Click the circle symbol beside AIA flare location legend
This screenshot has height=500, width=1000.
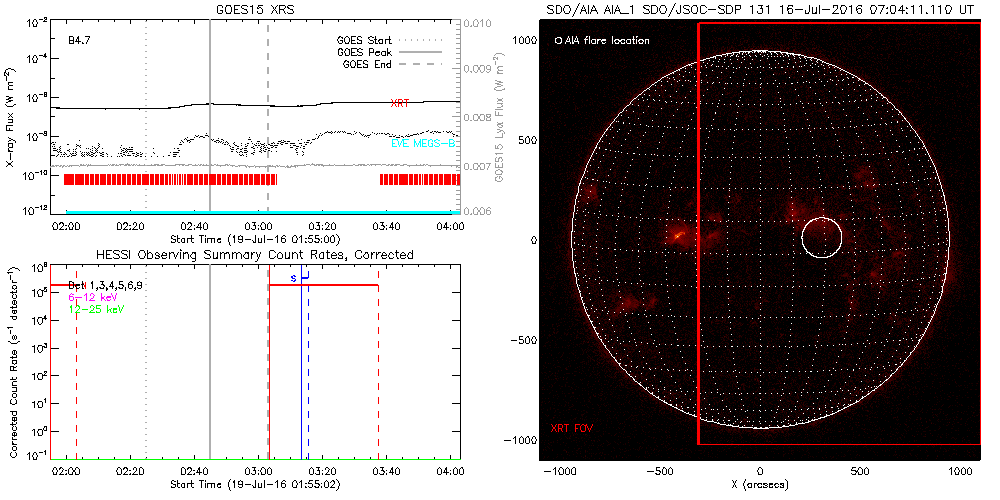558,41
